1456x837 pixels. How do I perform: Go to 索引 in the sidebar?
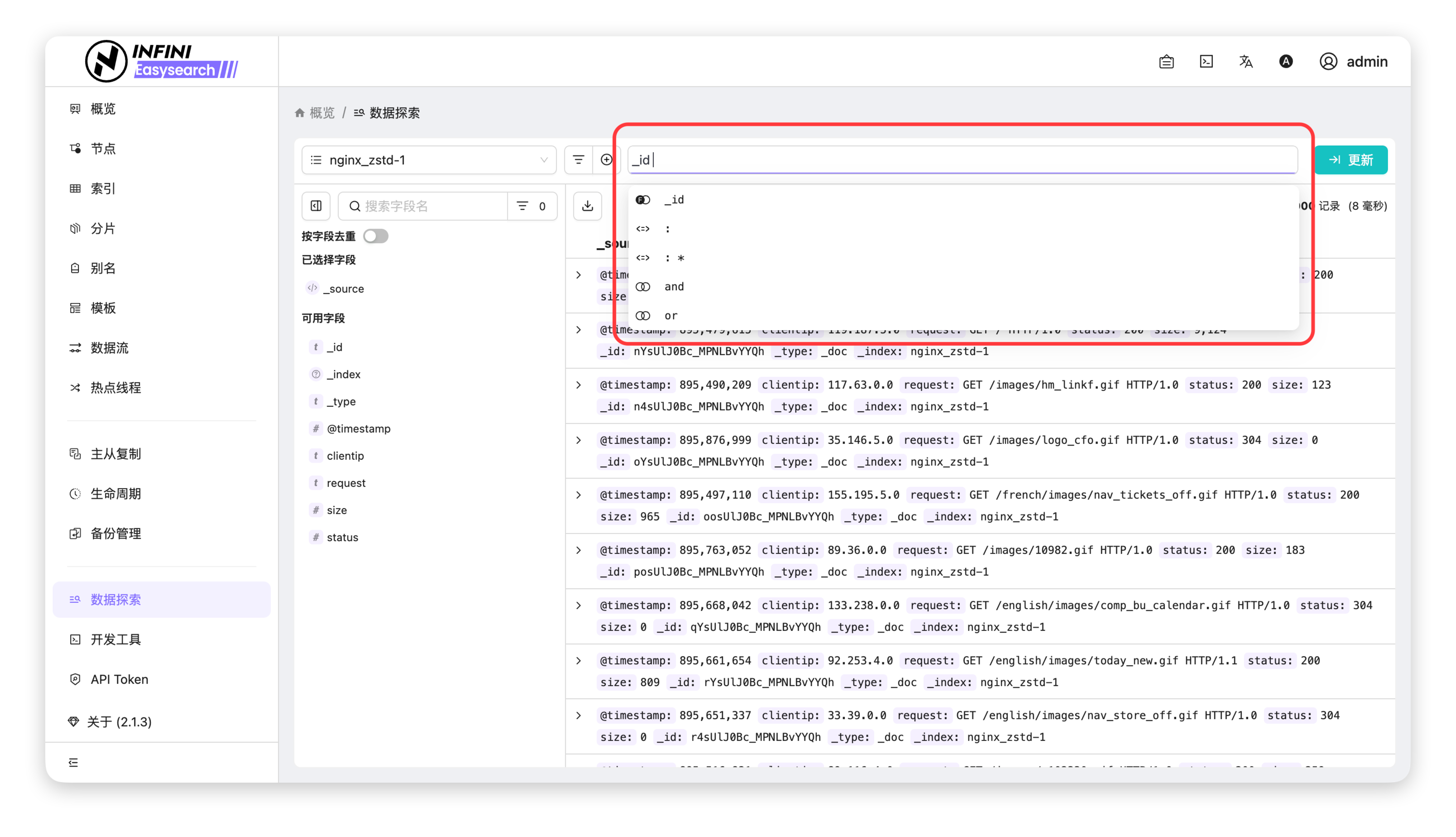103,188
